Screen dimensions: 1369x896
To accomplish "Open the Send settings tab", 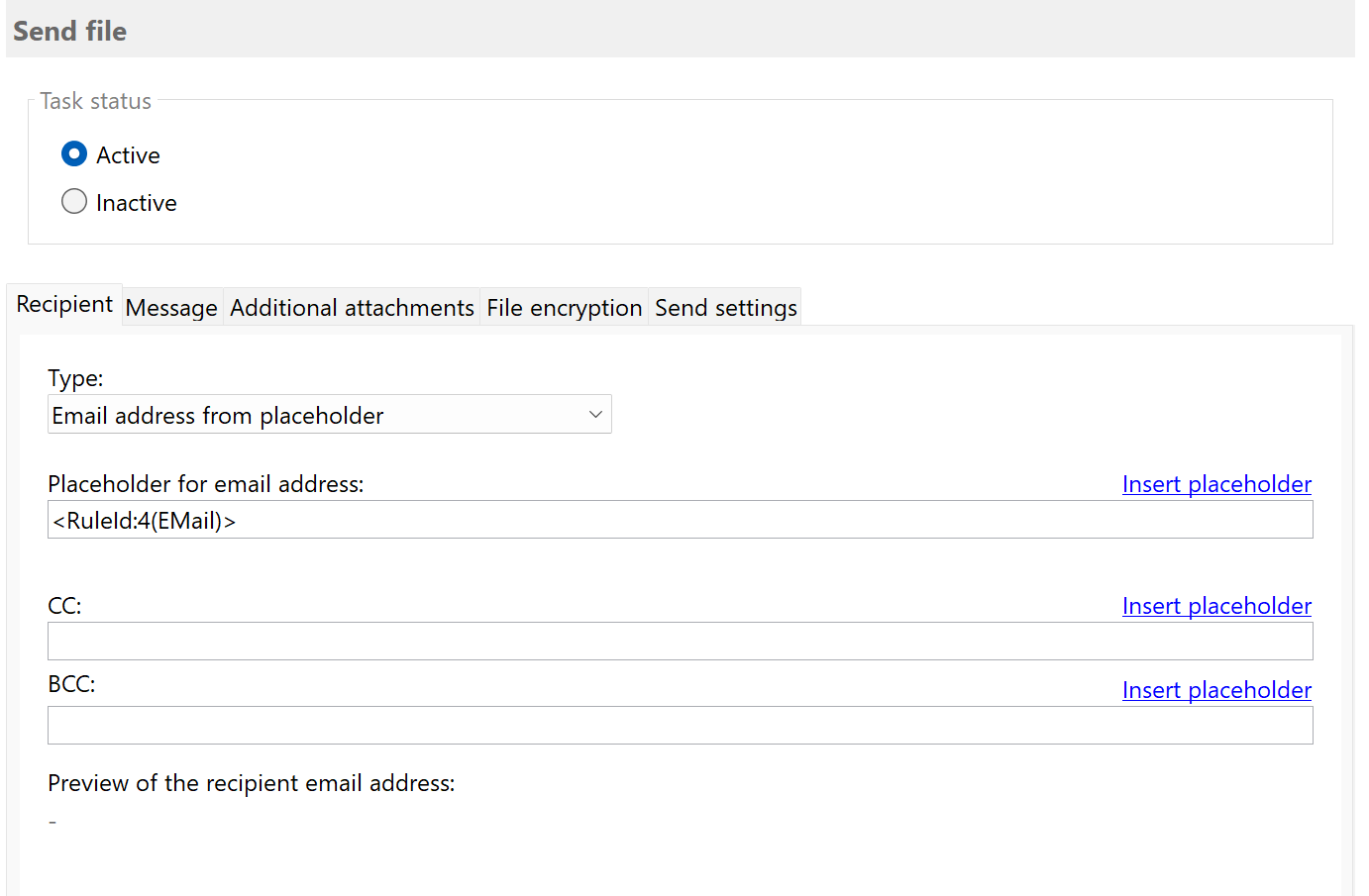I will point(724,307).
